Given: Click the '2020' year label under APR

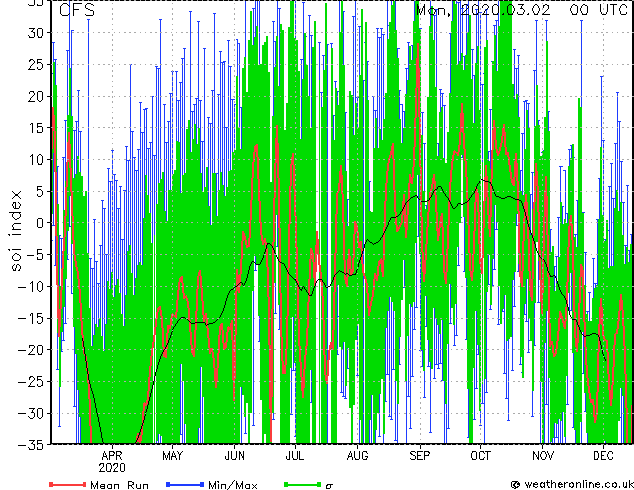Looking at the screenshot, I should 112,468.
